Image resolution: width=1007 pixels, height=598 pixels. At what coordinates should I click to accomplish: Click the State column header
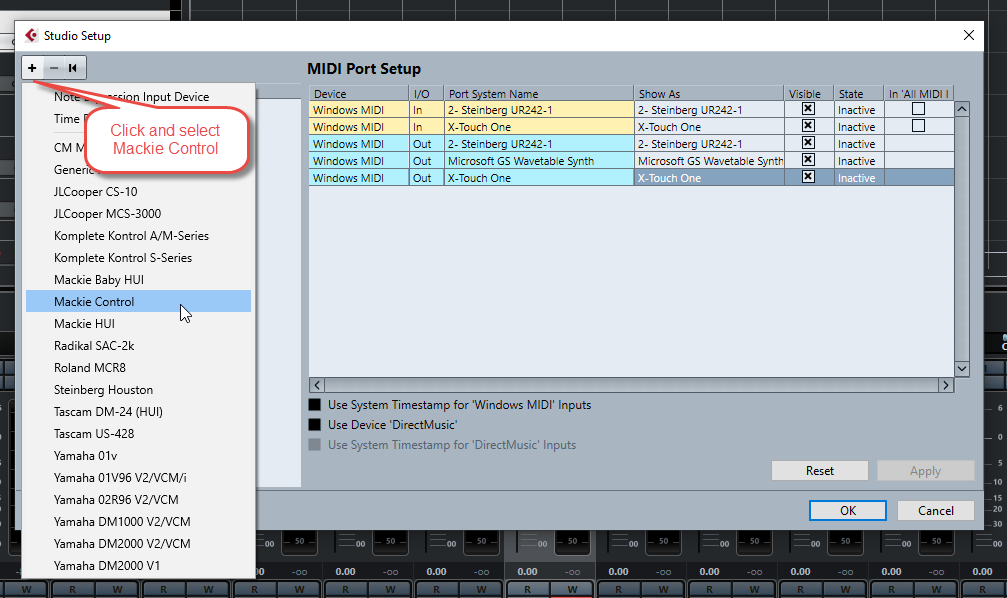(x=859, y=94)
